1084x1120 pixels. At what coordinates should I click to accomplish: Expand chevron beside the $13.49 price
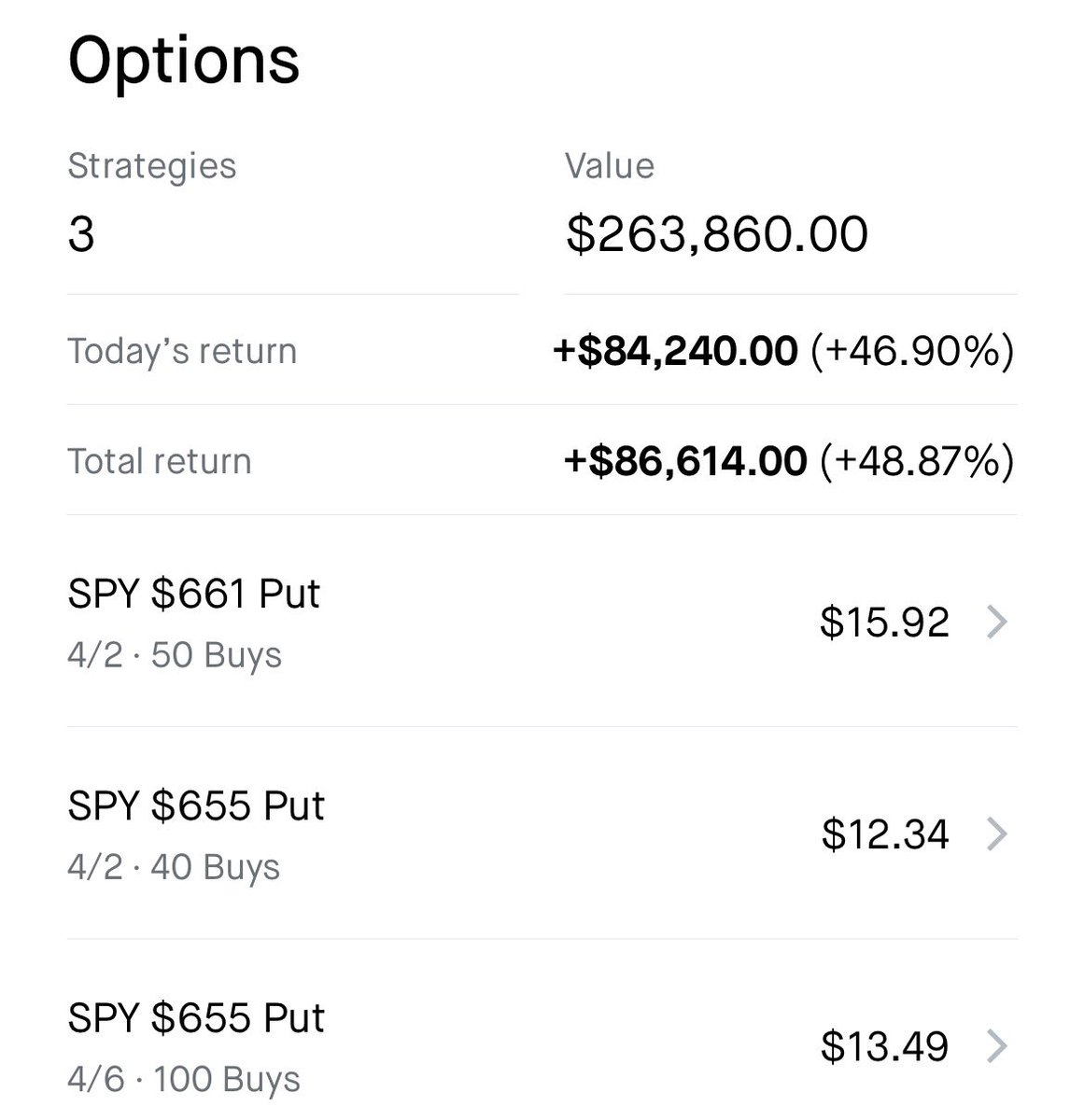coord(996,1046)
